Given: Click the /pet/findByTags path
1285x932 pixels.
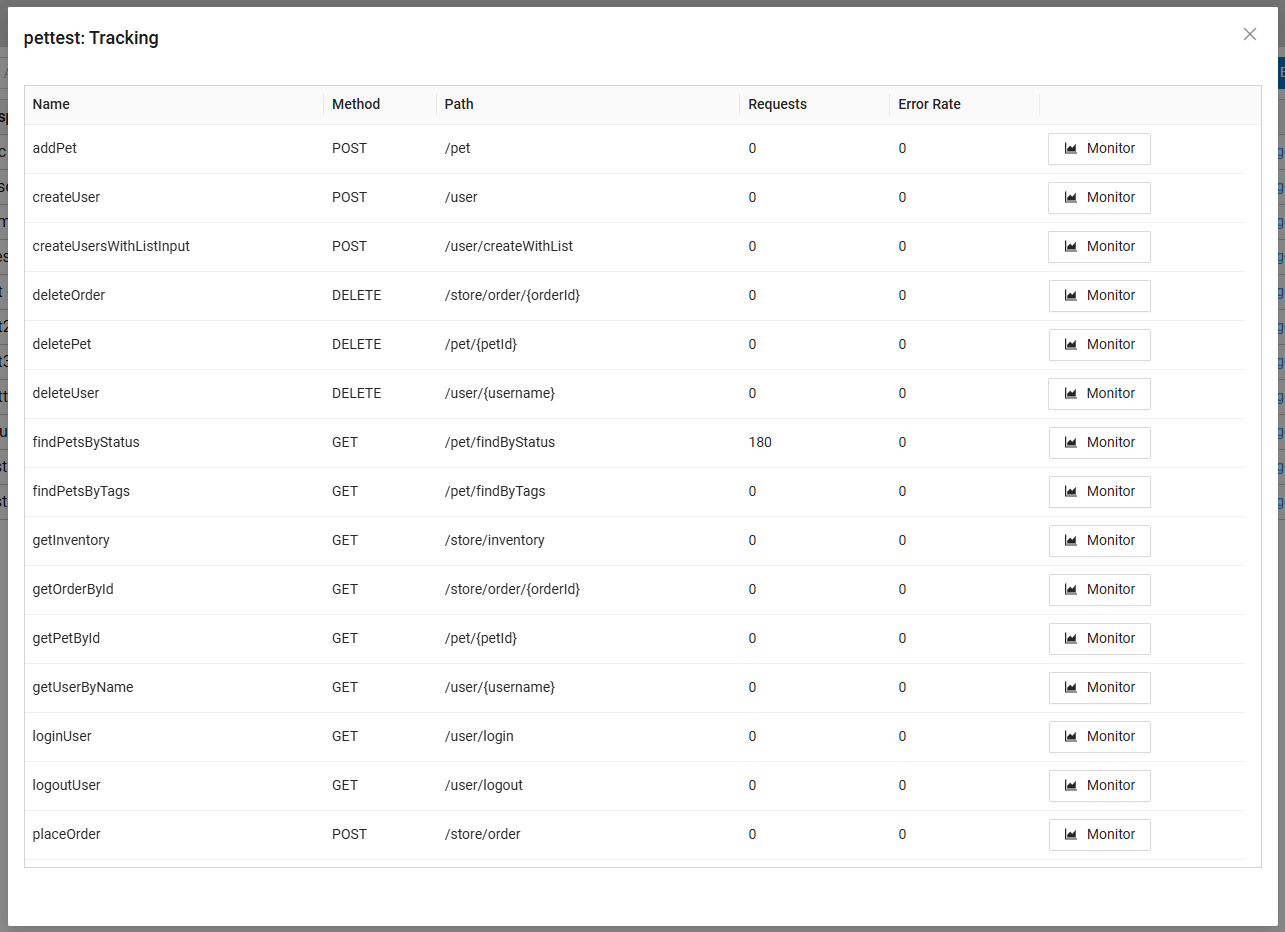Looking at the screenshot, I should [x=495, y=491].
